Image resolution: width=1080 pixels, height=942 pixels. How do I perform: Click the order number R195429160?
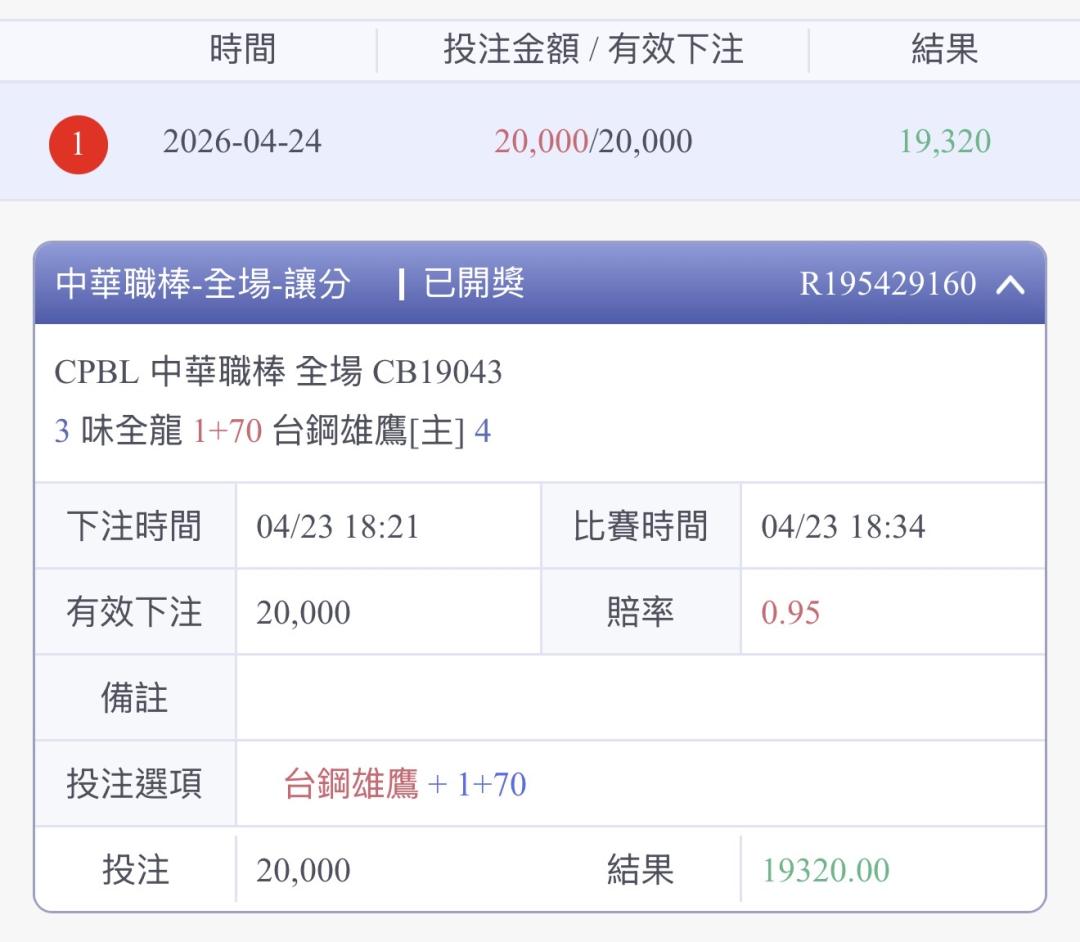pos(887,284)
